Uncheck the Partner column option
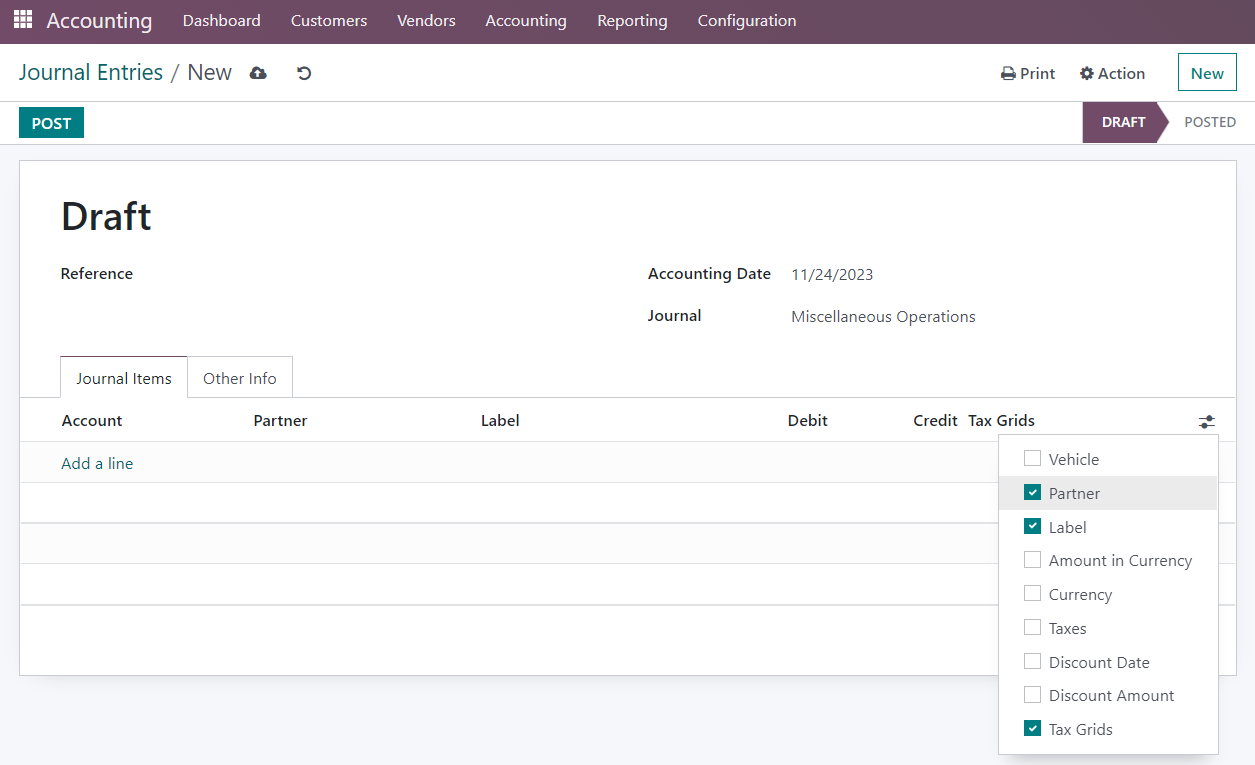1255x765 pixels. coord(1033,493)
